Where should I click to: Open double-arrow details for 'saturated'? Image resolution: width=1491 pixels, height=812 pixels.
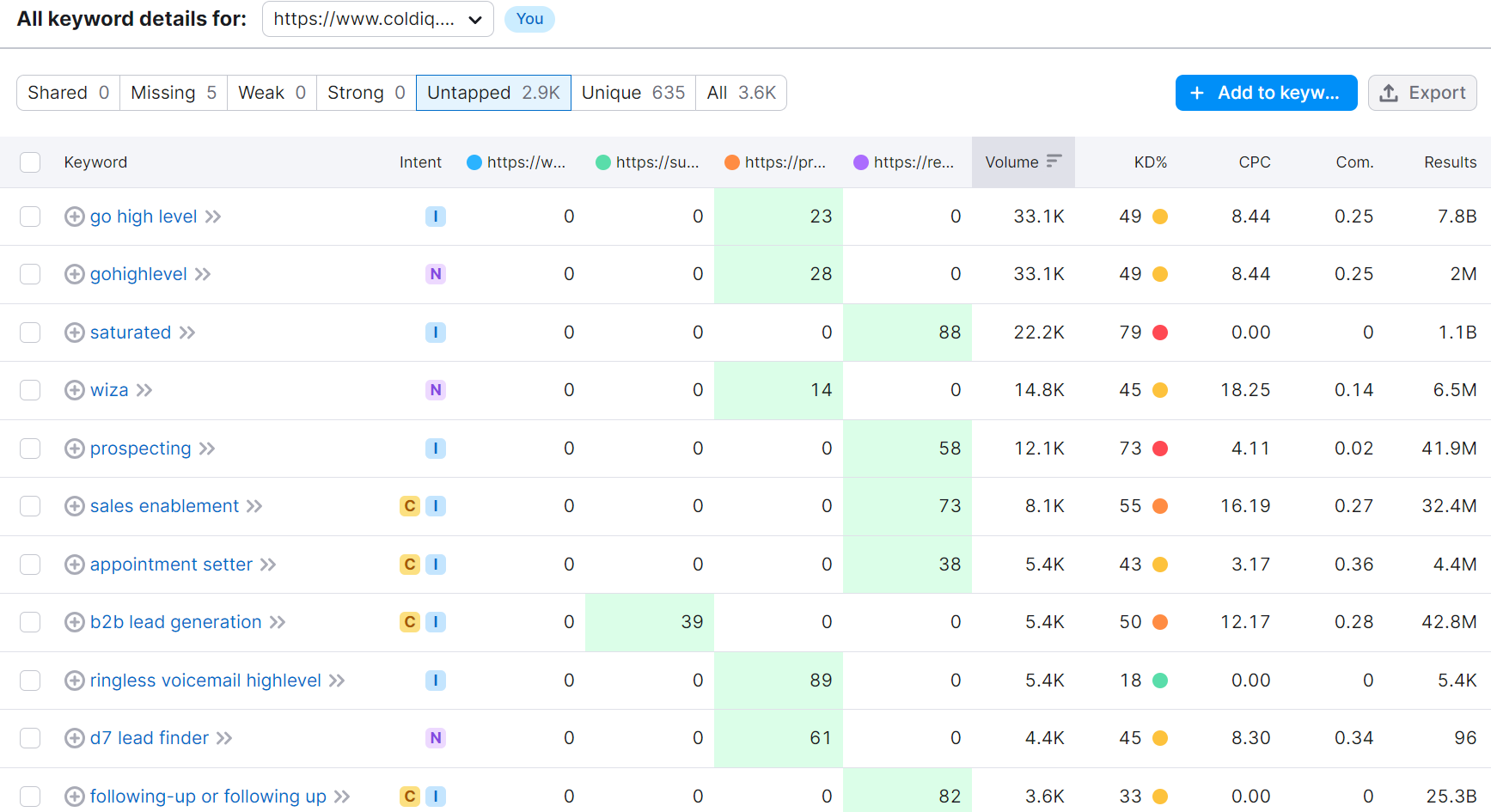click(187, 333)
